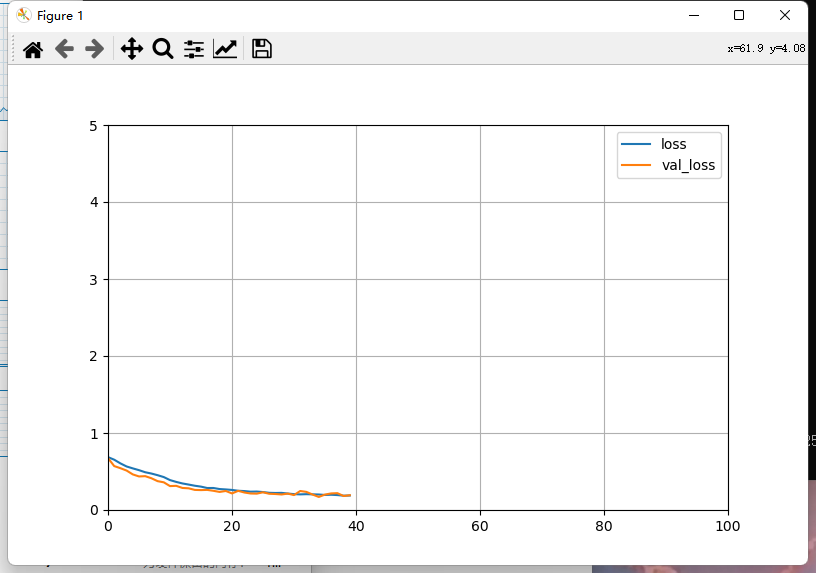This screenshot has height=573, width=816.
Task: Open Configure subplots sliders icon
Action: (x=194, y=49)
